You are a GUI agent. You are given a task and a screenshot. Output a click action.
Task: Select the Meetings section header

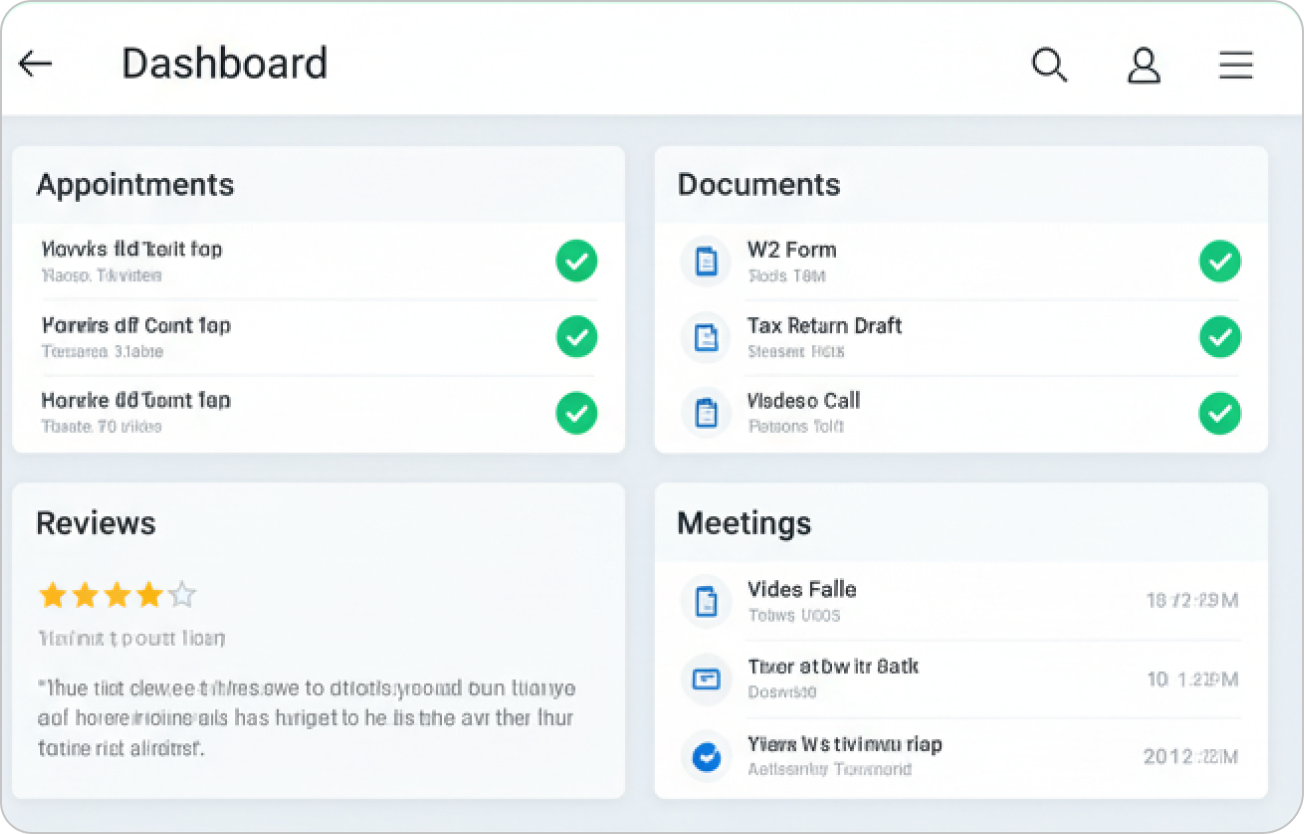[x=744, y=523]
